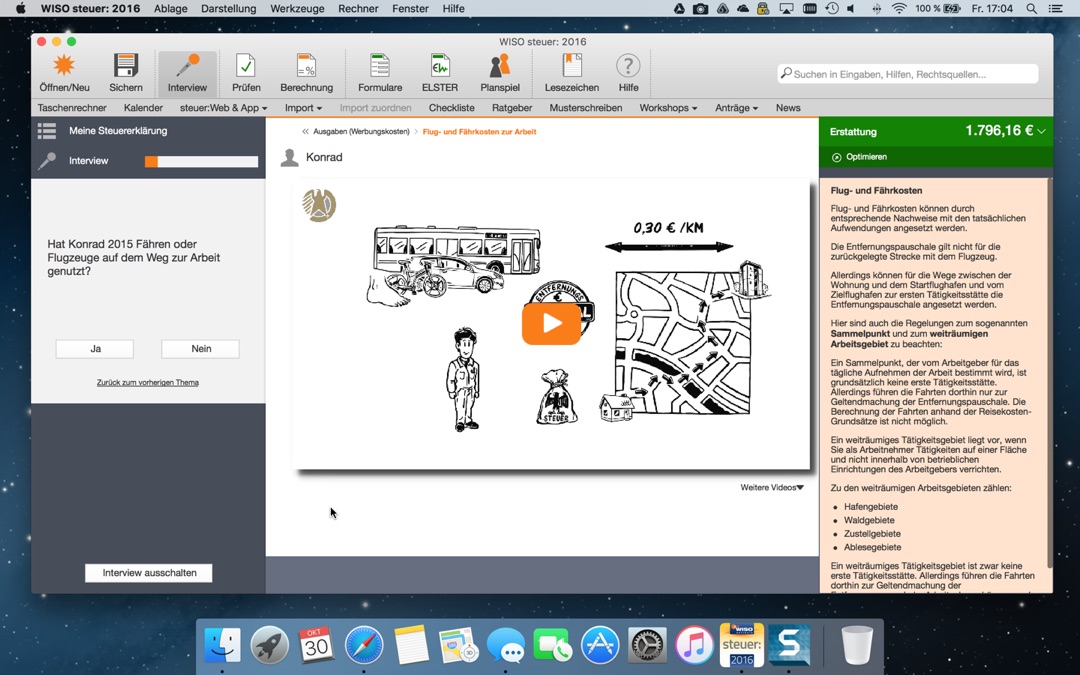
Task: Click the Meine Steuererklärung list icon
Action: click(x=47, y=130)
